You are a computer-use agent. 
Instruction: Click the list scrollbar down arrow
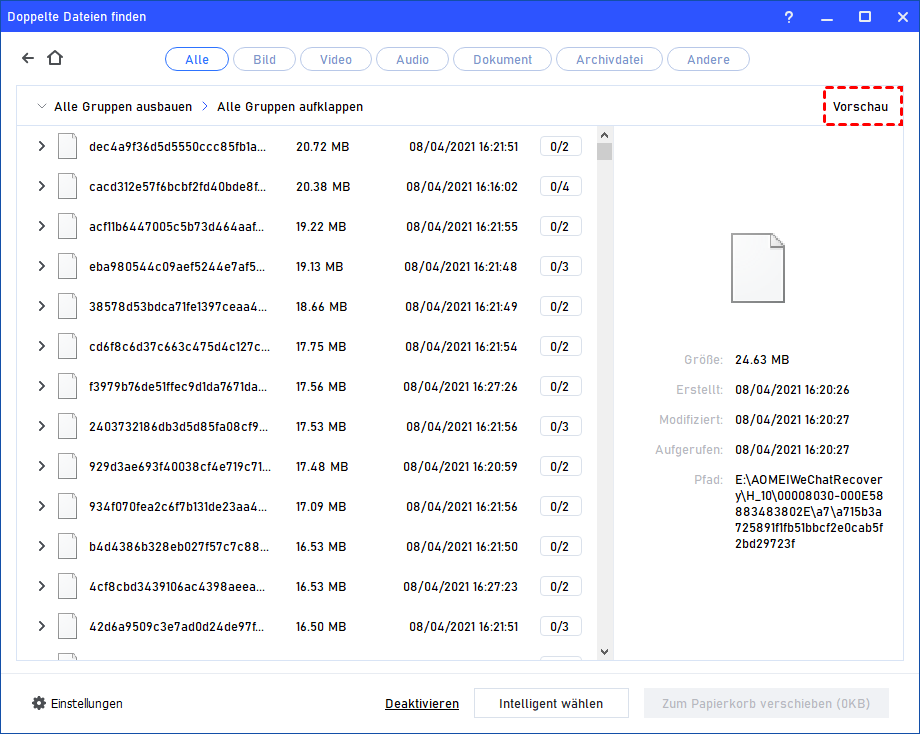click(604, 651)
